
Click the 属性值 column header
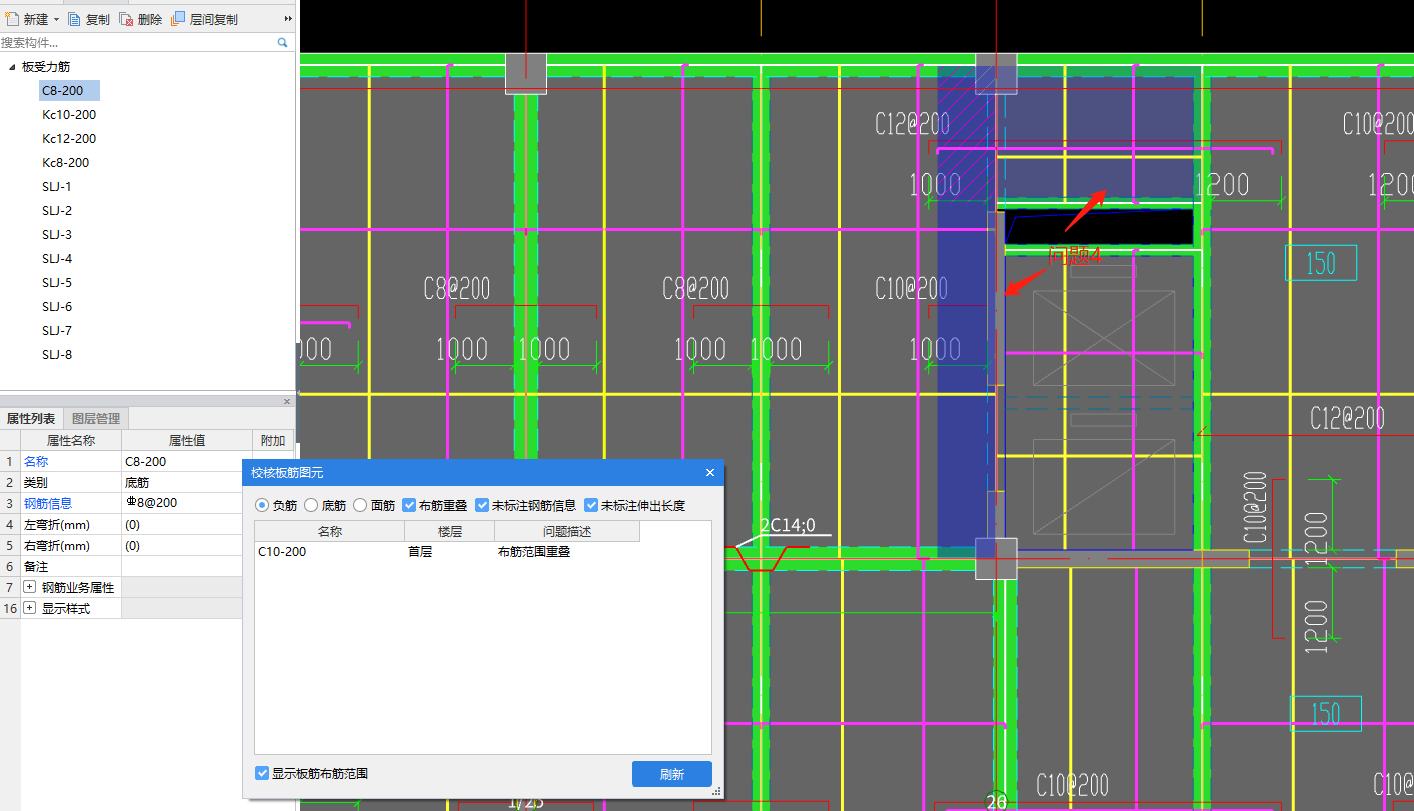(x=186, y=441)
